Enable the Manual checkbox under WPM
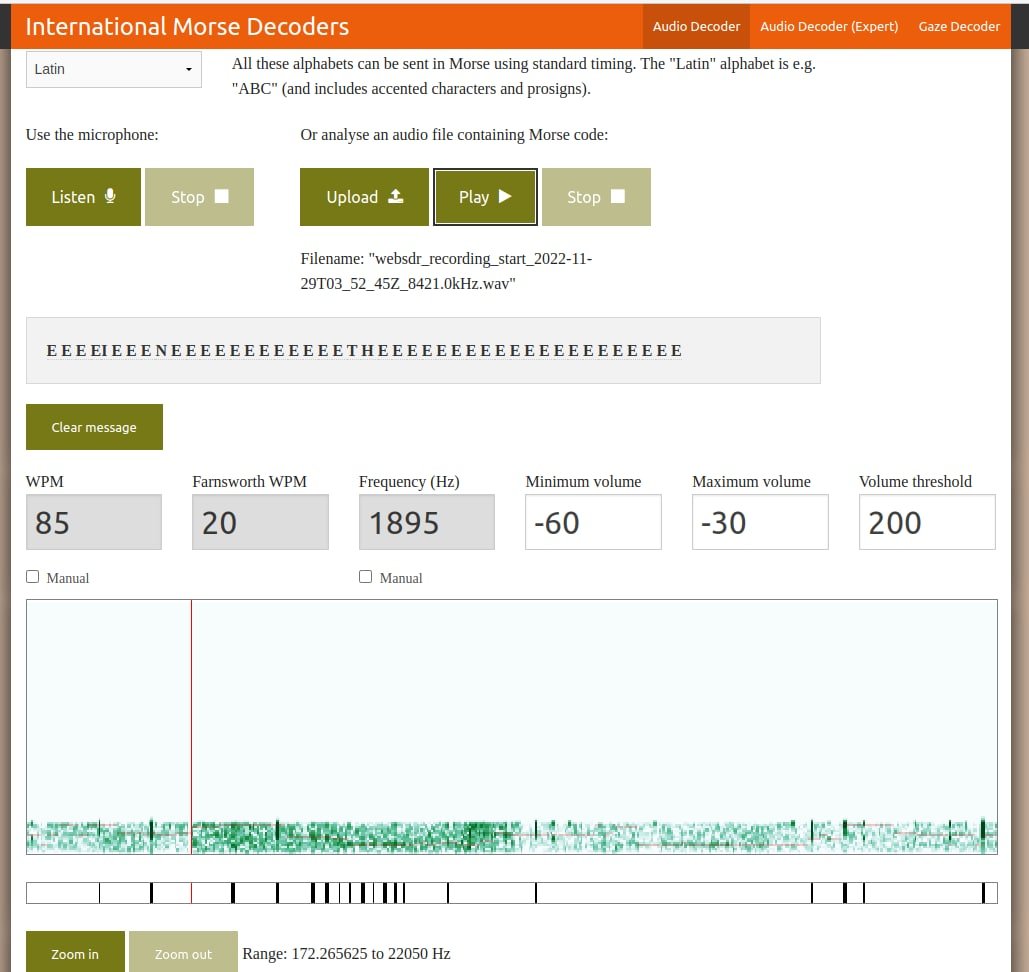The image size is (1029, 972). 33,576
